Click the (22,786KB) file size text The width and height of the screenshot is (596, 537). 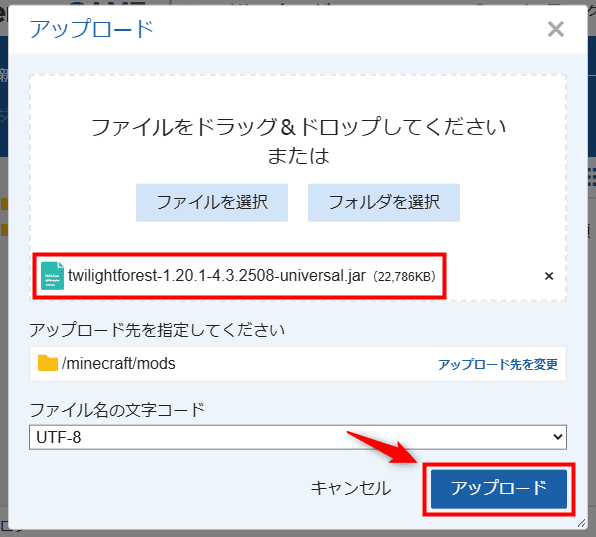[x=404, y=277]
